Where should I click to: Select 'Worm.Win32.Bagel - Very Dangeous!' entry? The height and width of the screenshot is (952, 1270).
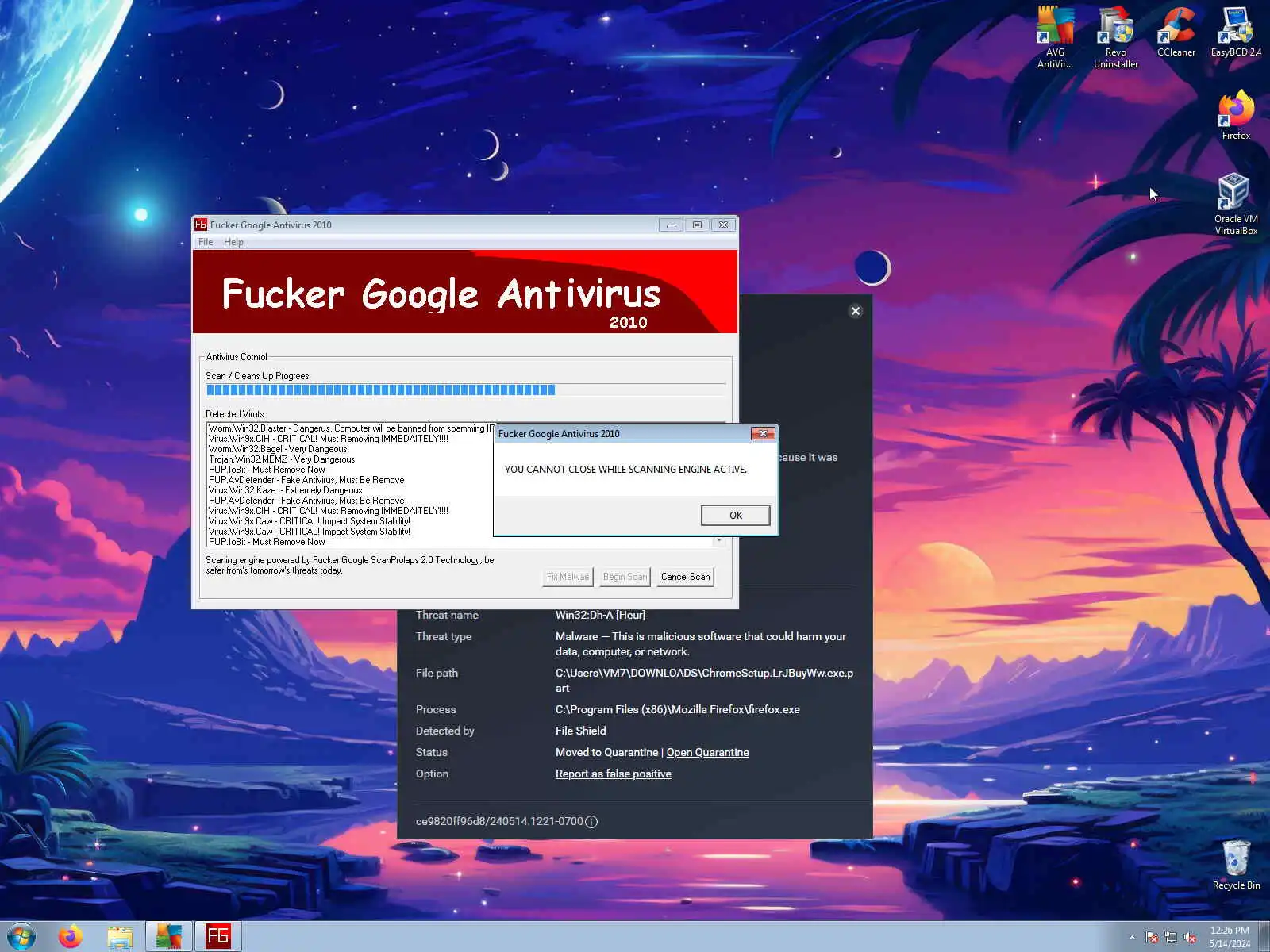pos(279,449)
